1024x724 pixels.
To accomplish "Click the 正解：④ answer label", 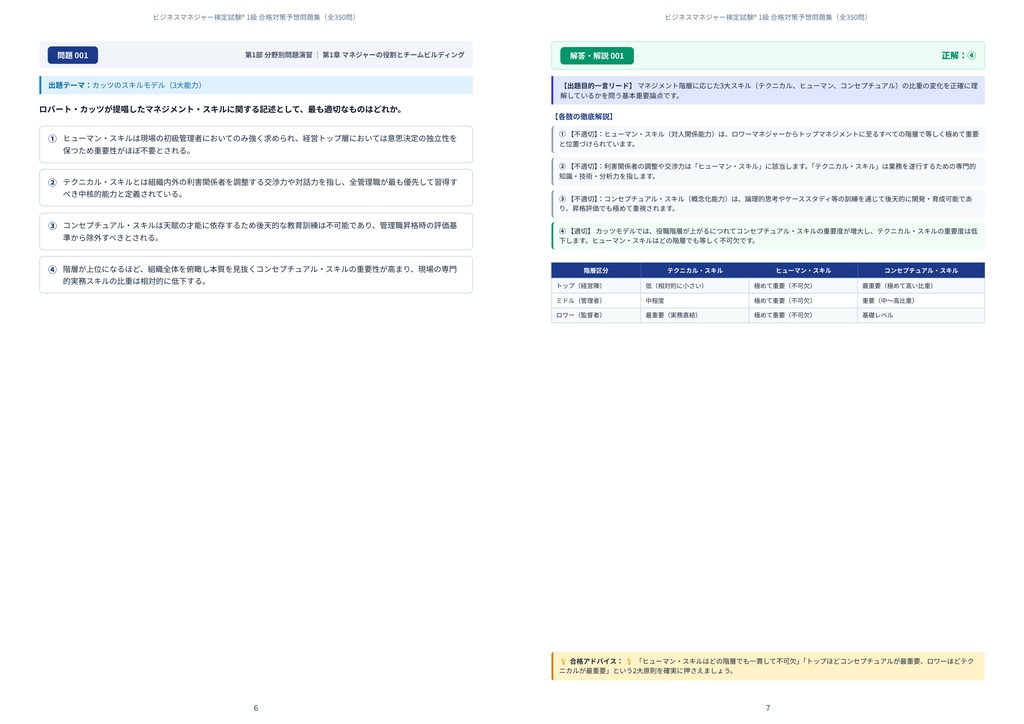I will [x=958, y=55].
